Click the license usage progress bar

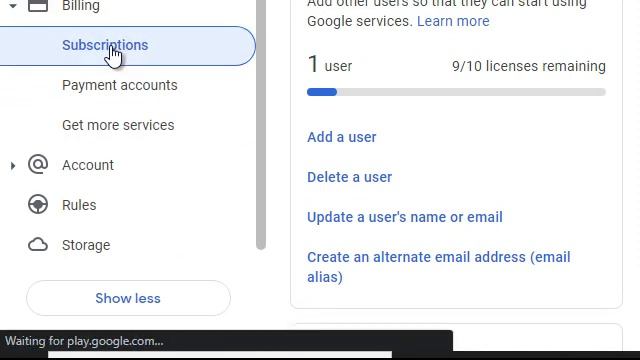[456, 92]
